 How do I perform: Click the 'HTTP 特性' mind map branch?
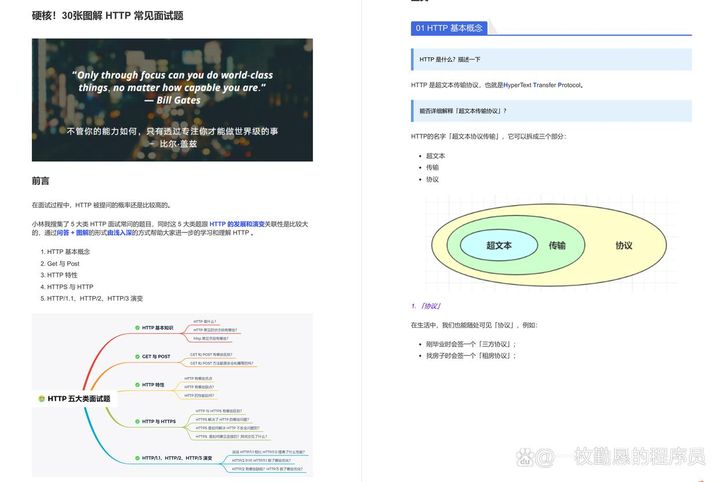152,385
